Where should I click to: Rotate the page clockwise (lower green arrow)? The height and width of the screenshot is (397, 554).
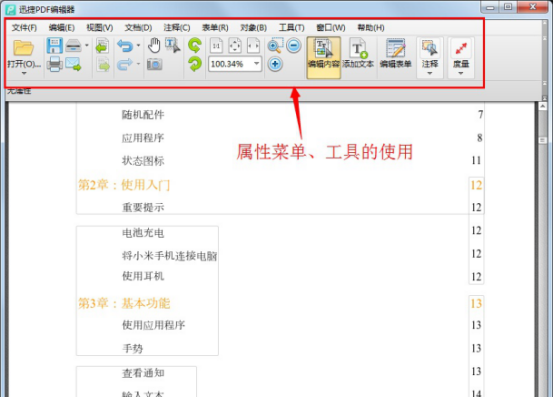click(x=195, y=64)
